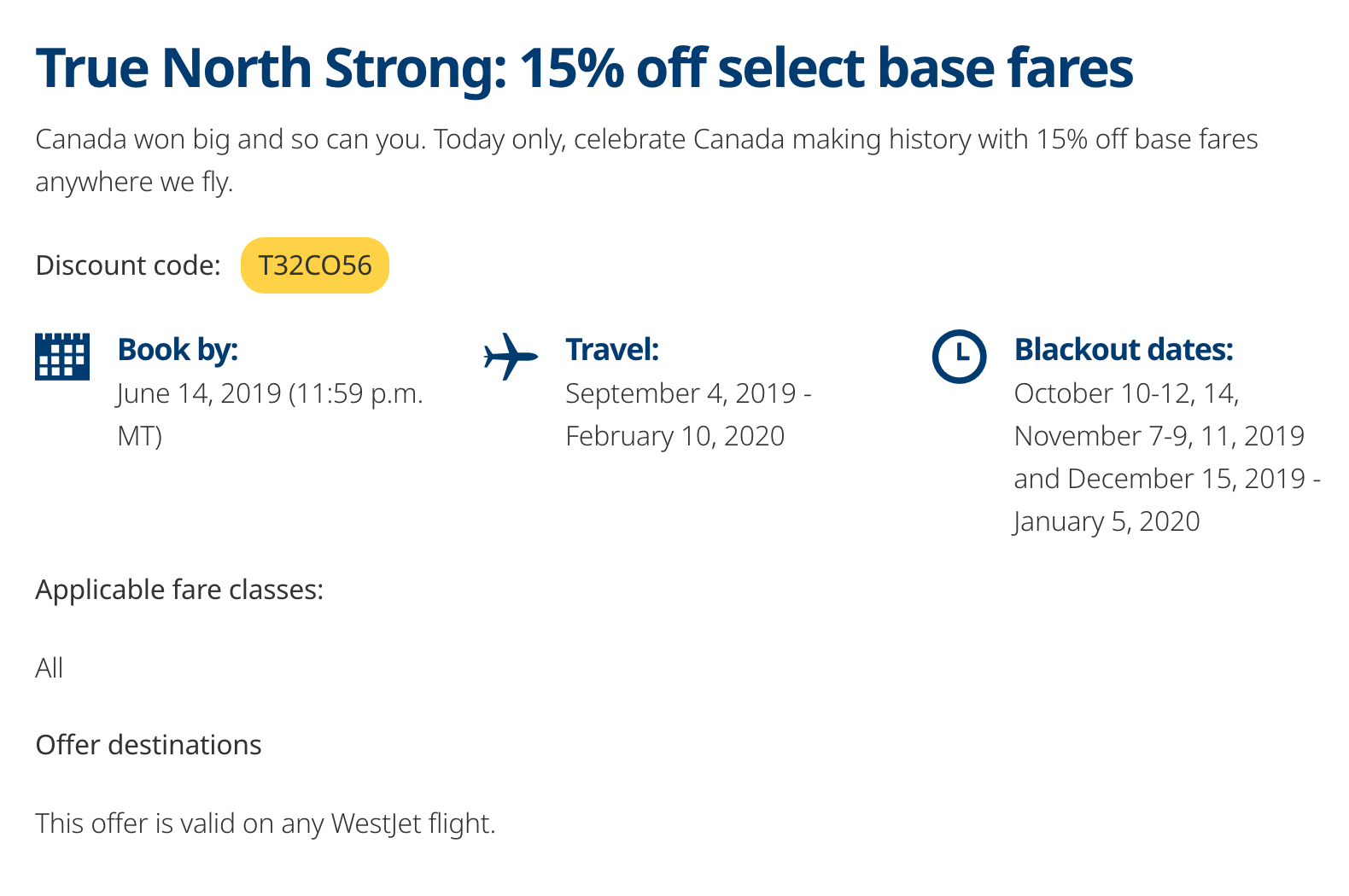Viewport: 1349px width, 896px height.
Task: Click the Travel heading
Action: point(612,350)
